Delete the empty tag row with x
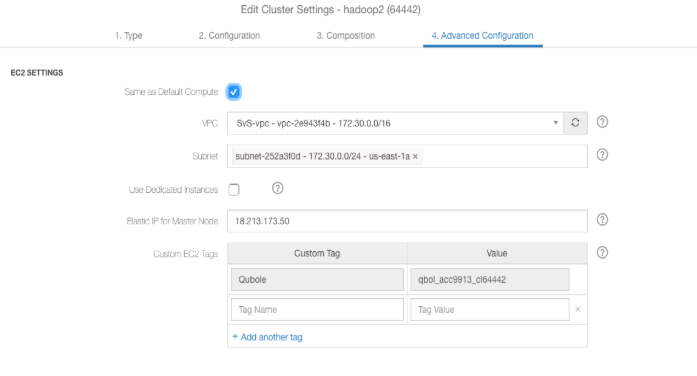The height and width of the screenshot is (376, 697). click(578, 309)
